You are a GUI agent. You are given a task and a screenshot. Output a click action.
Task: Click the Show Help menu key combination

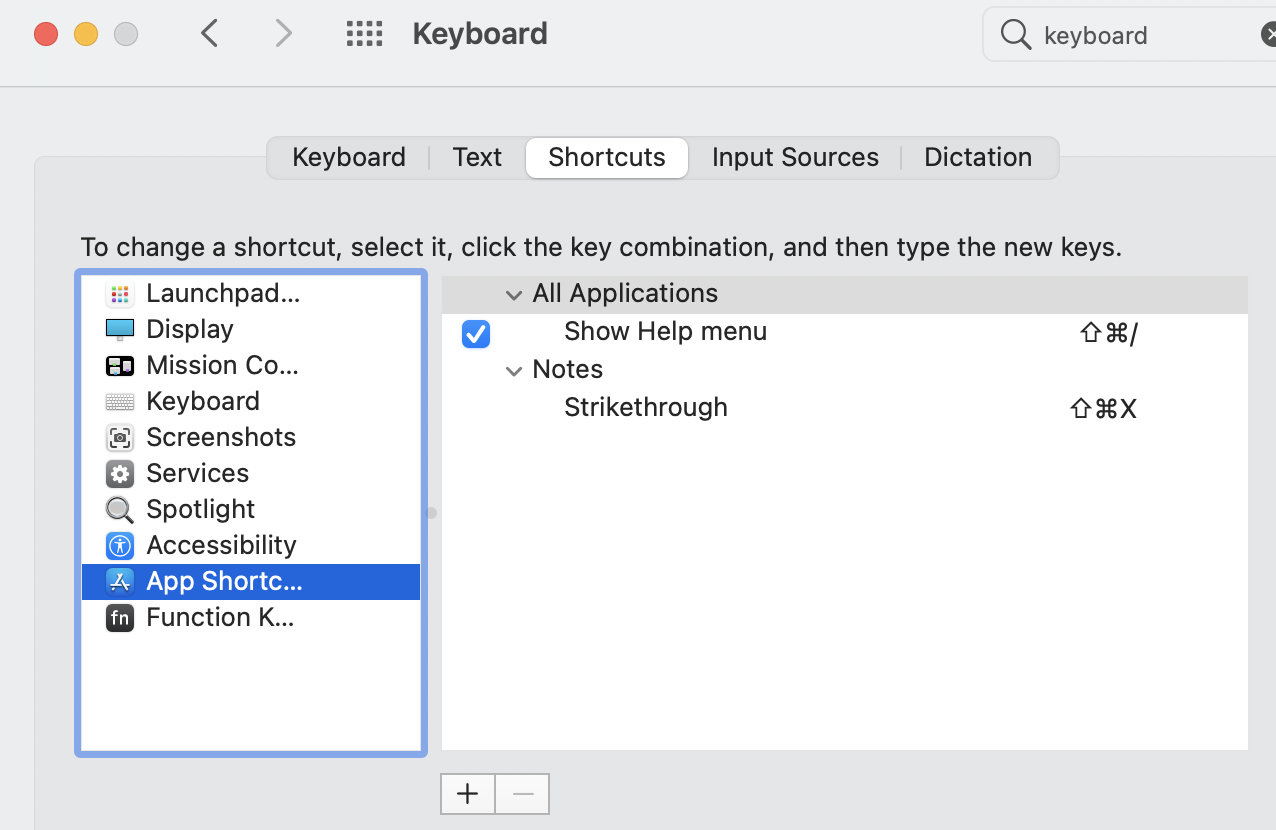pyautogui.click(x=1109, y=332)
